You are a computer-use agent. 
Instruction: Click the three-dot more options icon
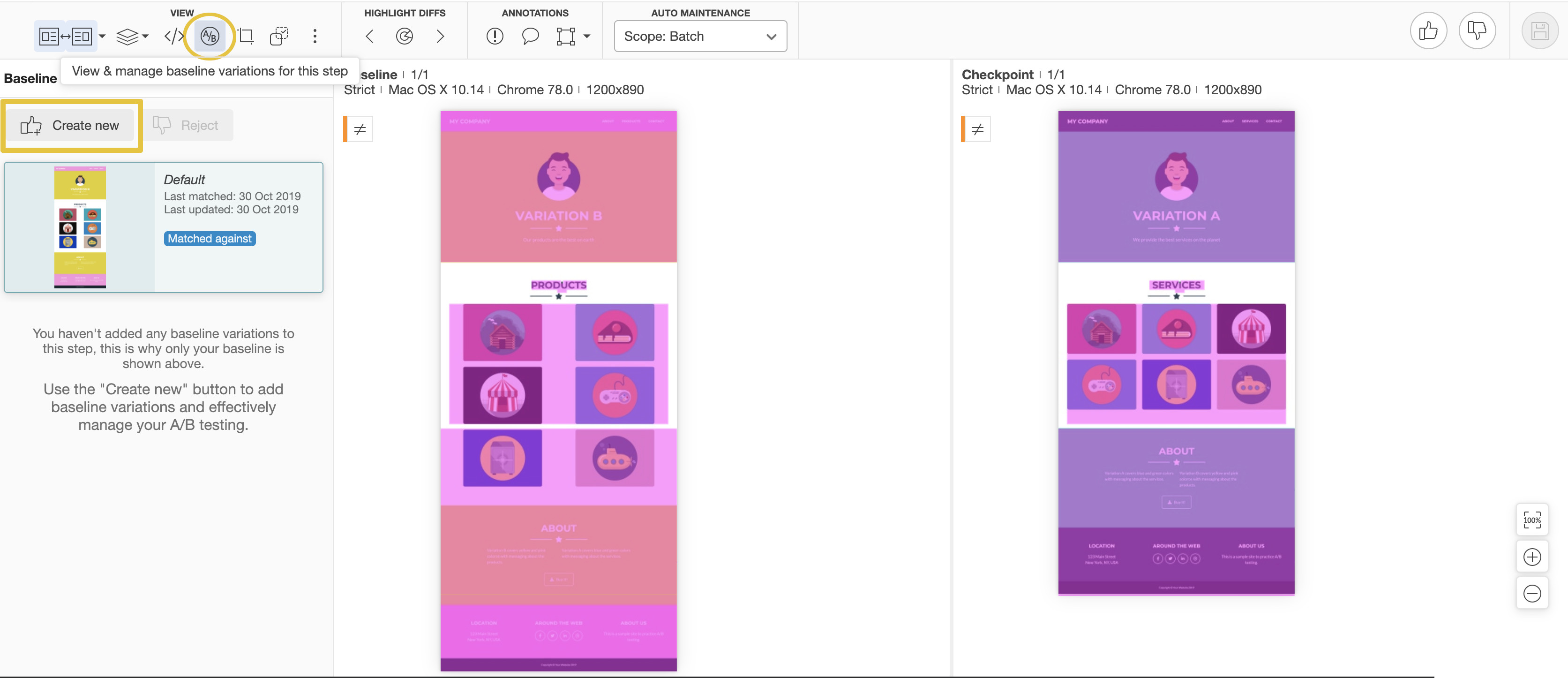click(x=315, y=37)
